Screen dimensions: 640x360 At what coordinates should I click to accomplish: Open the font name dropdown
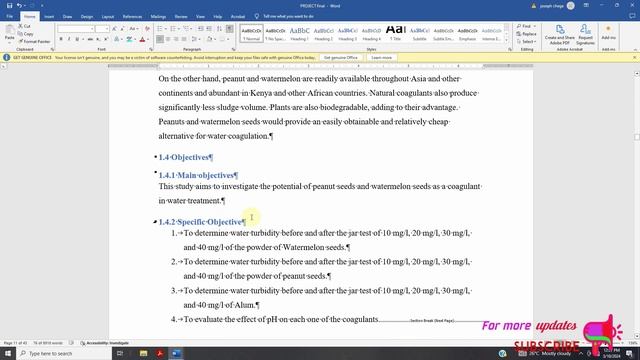(x=92, y=29)
